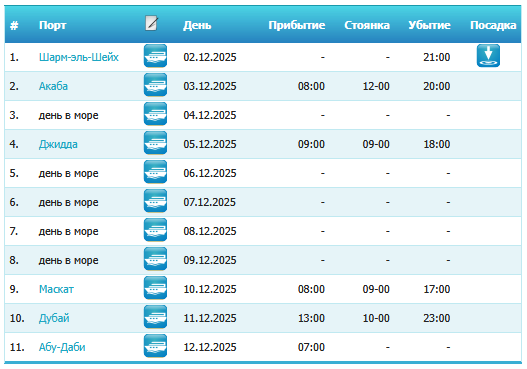Image resolution: width=527 pixels, height=369 pixels.
Task: Click ship icon for 09.12.2025 sea day
Action: (155, 259)
